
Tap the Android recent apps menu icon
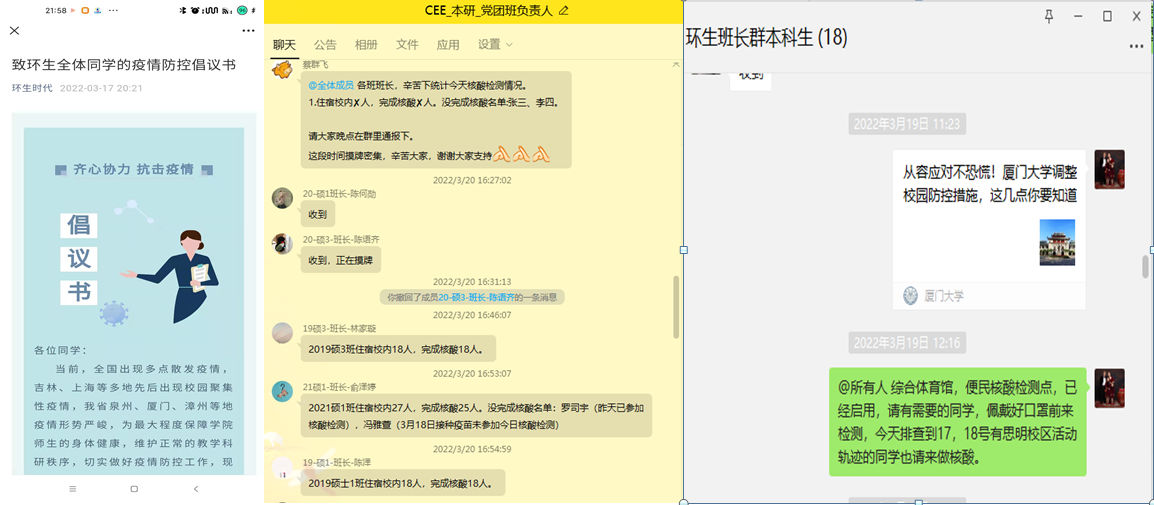pyautogui.click(x=72, y=489)
